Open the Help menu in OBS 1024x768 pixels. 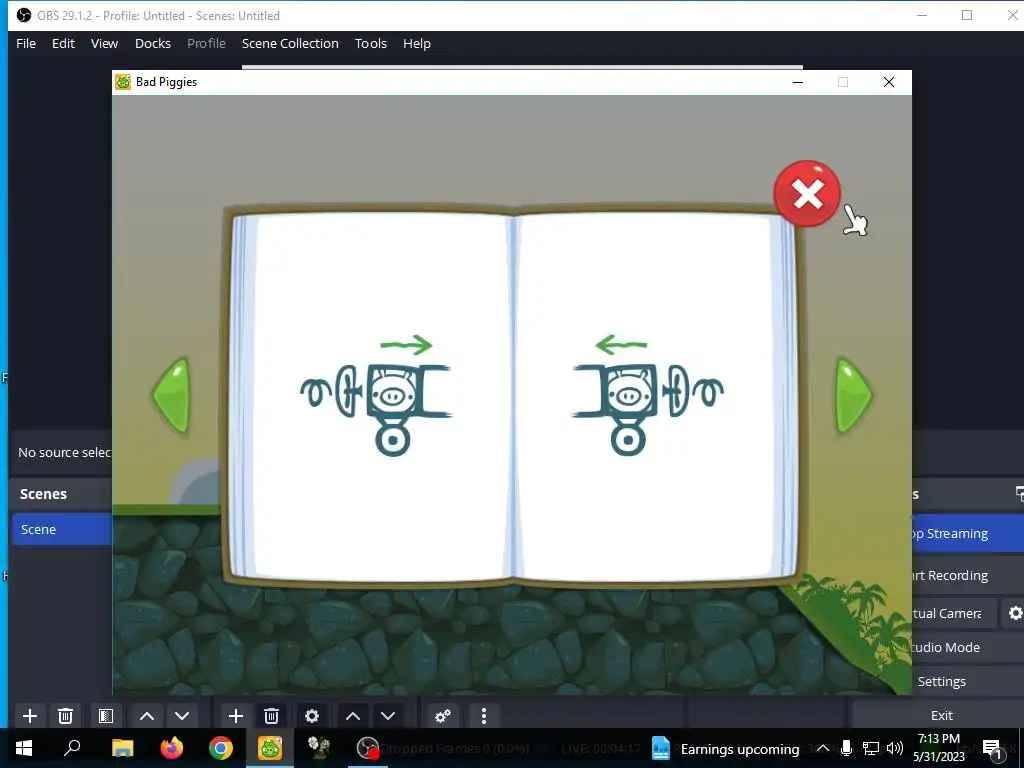coord(417,43)
